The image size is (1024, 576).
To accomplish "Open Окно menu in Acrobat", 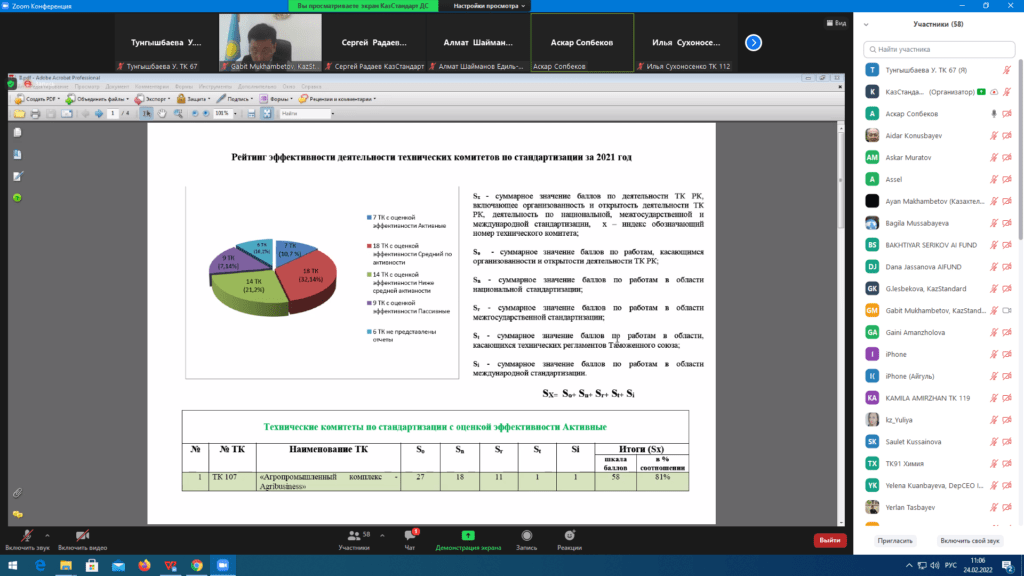I will pos(289,86).
